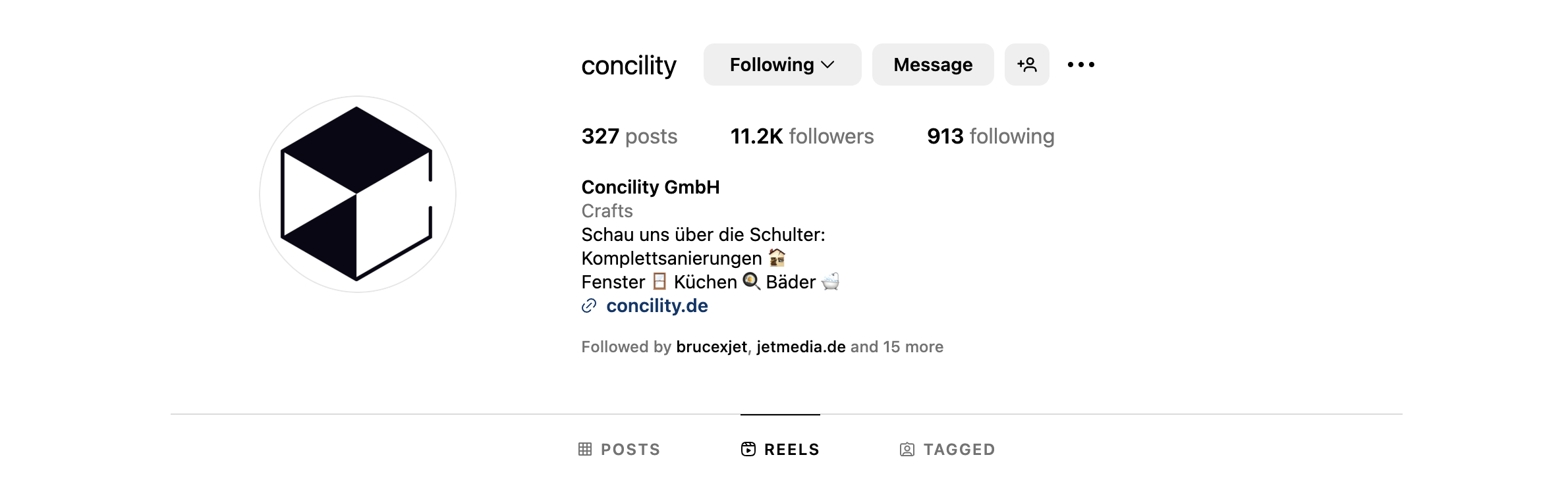Click the 327 posts count

tap(629, 136)
